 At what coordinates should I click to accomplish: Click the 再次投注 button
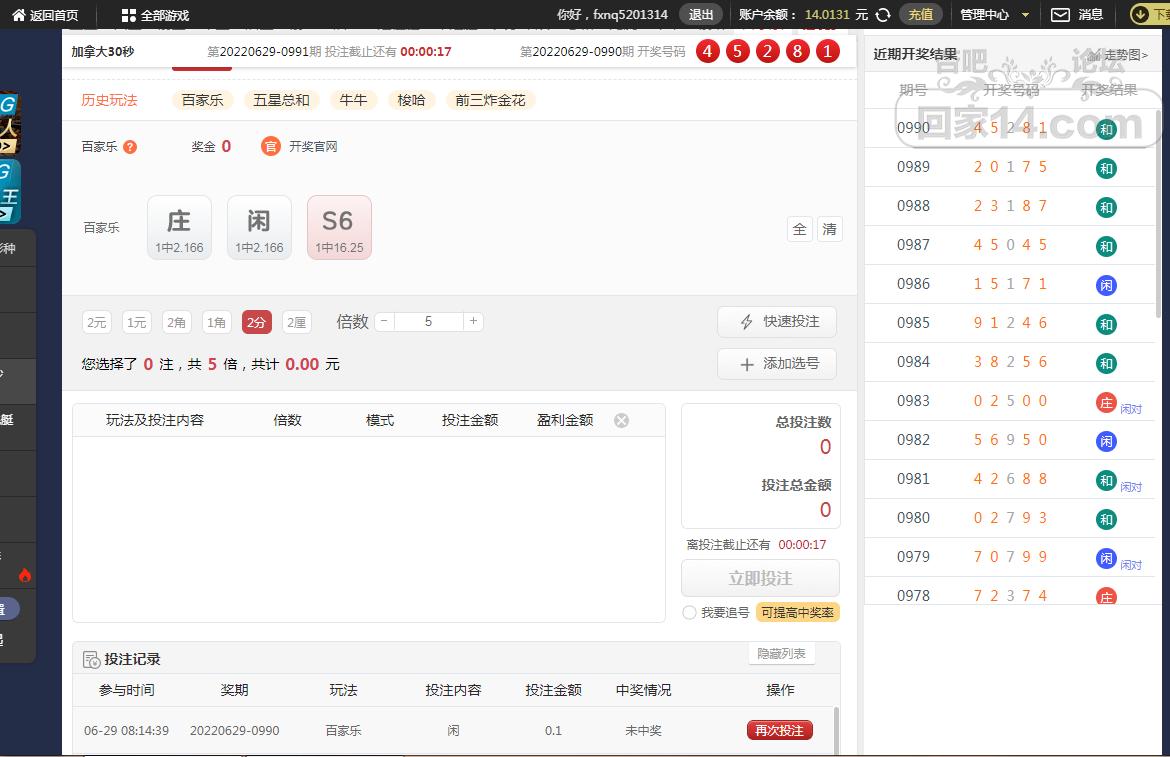click(x=779, y=730)
